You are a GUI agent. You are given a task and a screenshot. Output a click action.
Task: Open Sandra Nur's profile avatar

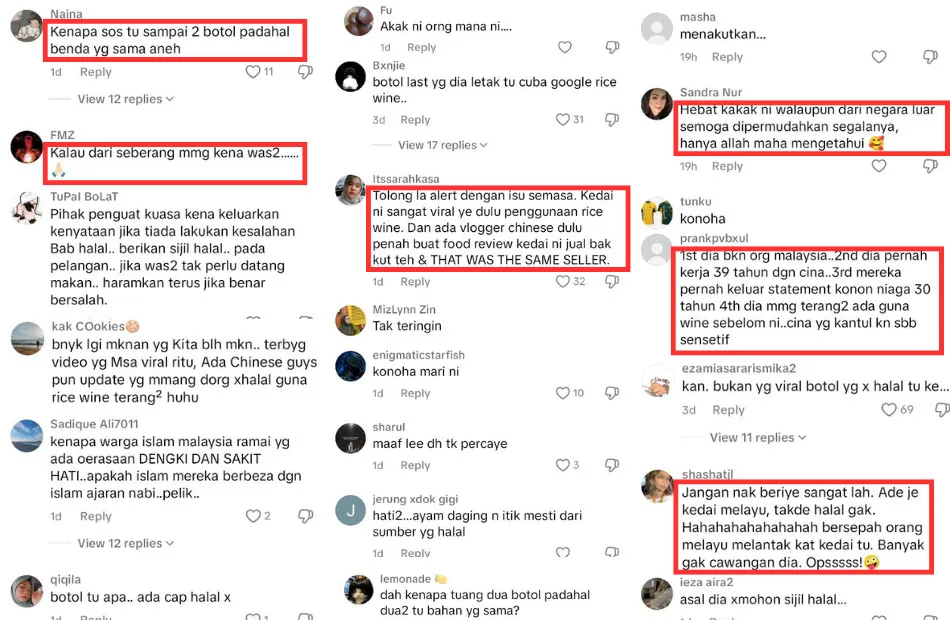[657, 104]
